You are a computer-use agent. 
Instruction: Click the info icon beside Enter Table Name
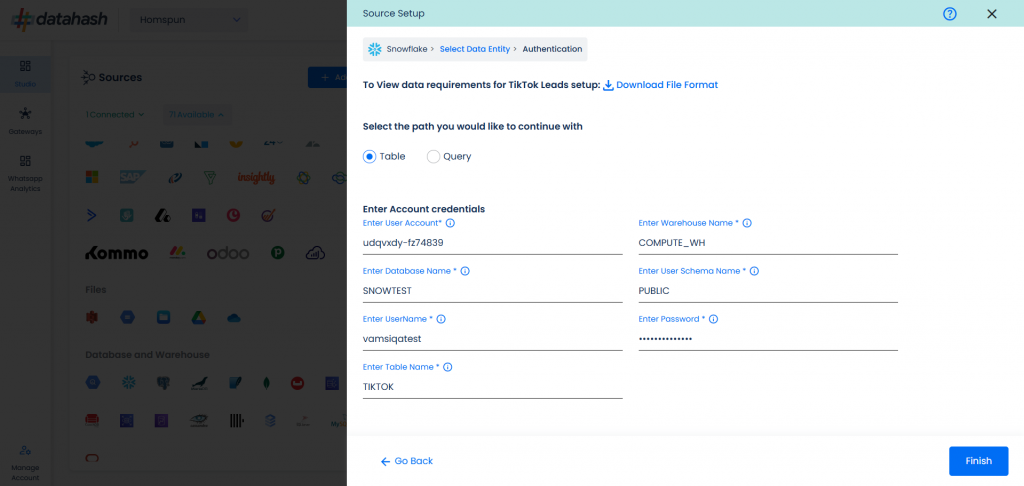click(x=447, y=367)
